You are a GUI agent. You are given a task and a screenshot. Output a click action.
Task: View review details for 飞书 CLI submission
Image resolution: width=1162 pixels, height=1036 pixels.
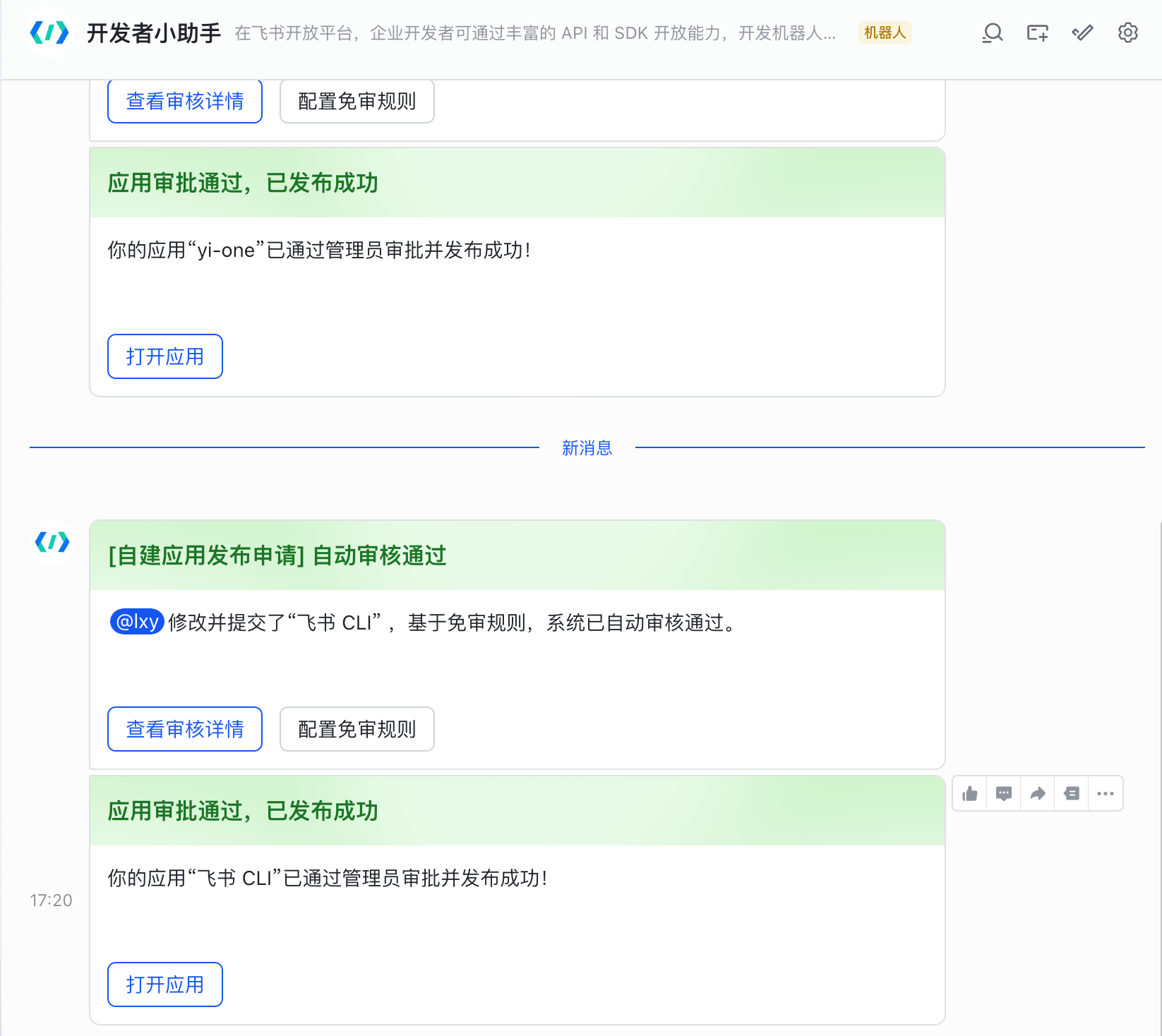point(185,729)
